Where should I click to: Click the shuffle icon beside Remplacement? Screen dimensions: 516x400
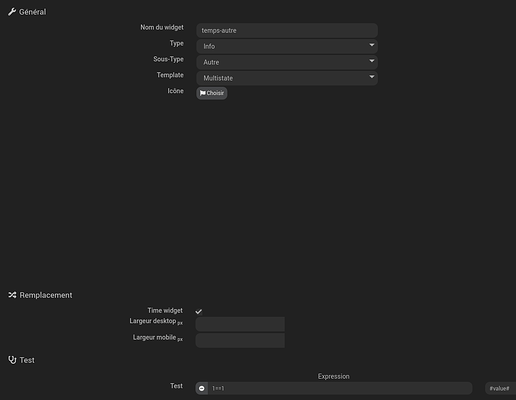pyautogui.click(x=12, y=295)
